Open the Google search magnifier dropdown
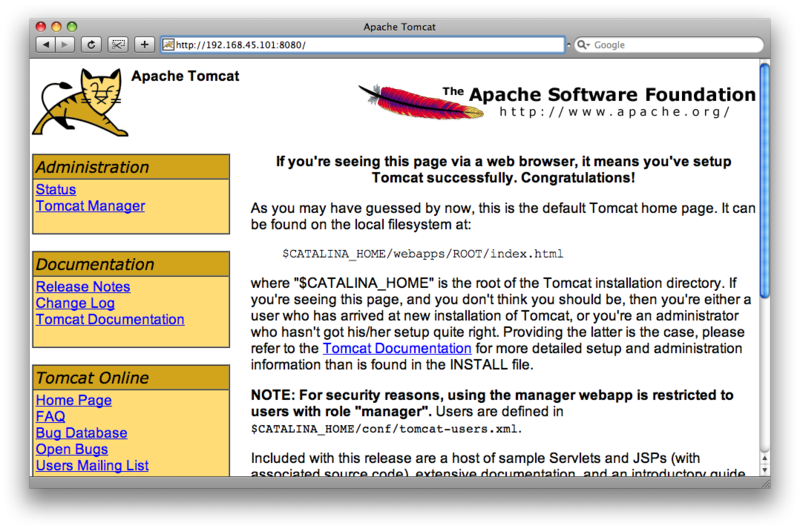 click(583, 45)
